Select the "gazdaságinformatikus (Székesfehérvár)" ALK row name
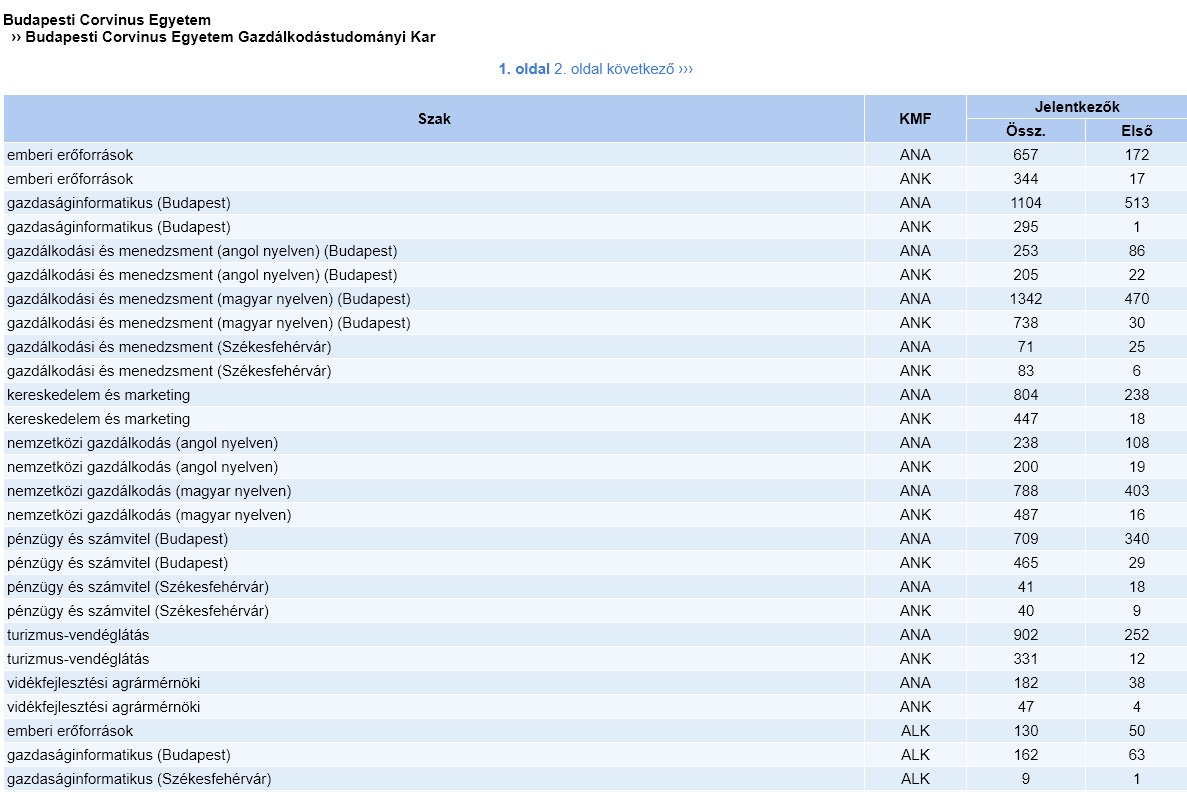The image size is (1187, 792). tap(139, 779)
